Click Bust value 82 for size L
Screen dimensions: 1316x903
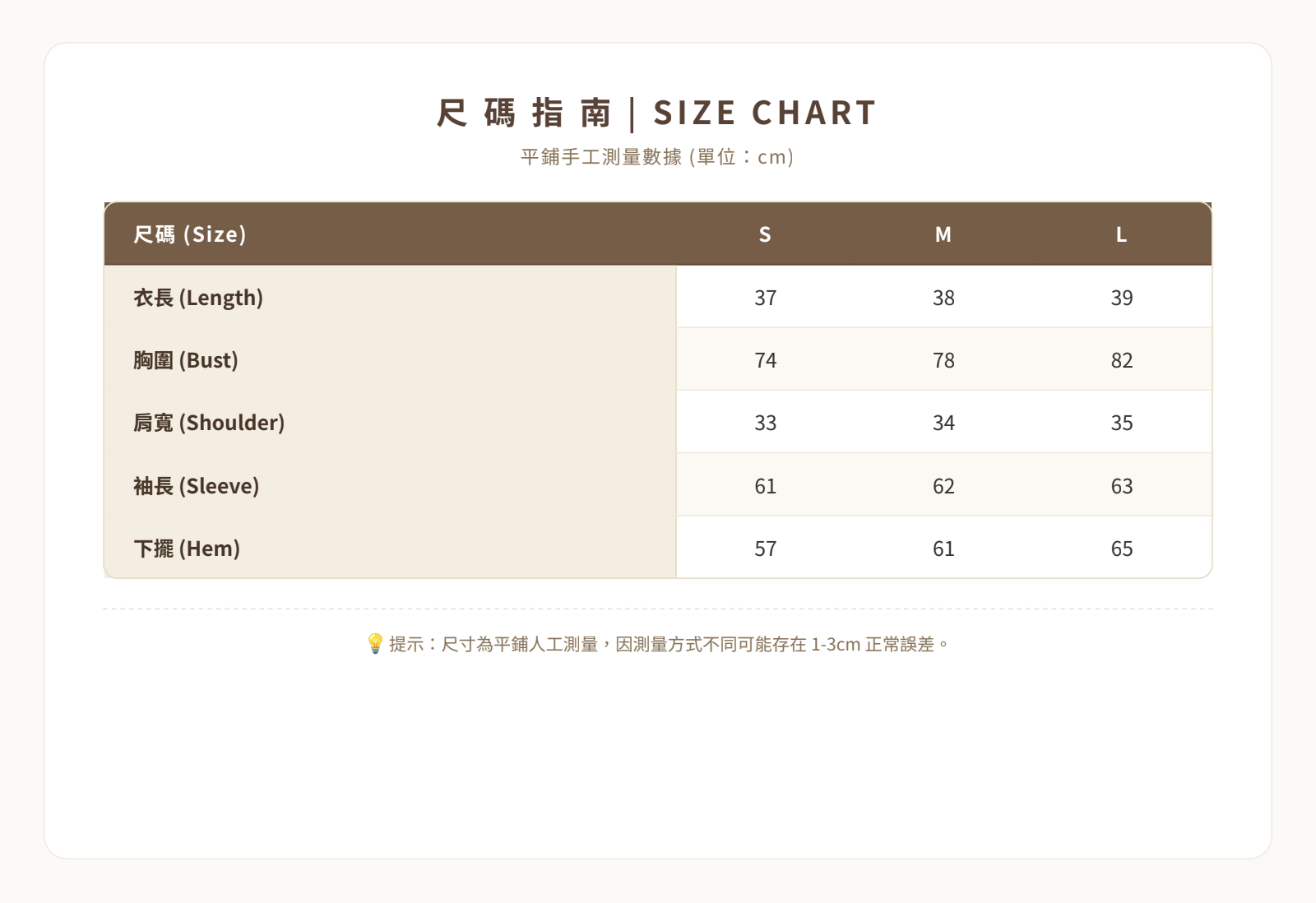pos(1122,359)
